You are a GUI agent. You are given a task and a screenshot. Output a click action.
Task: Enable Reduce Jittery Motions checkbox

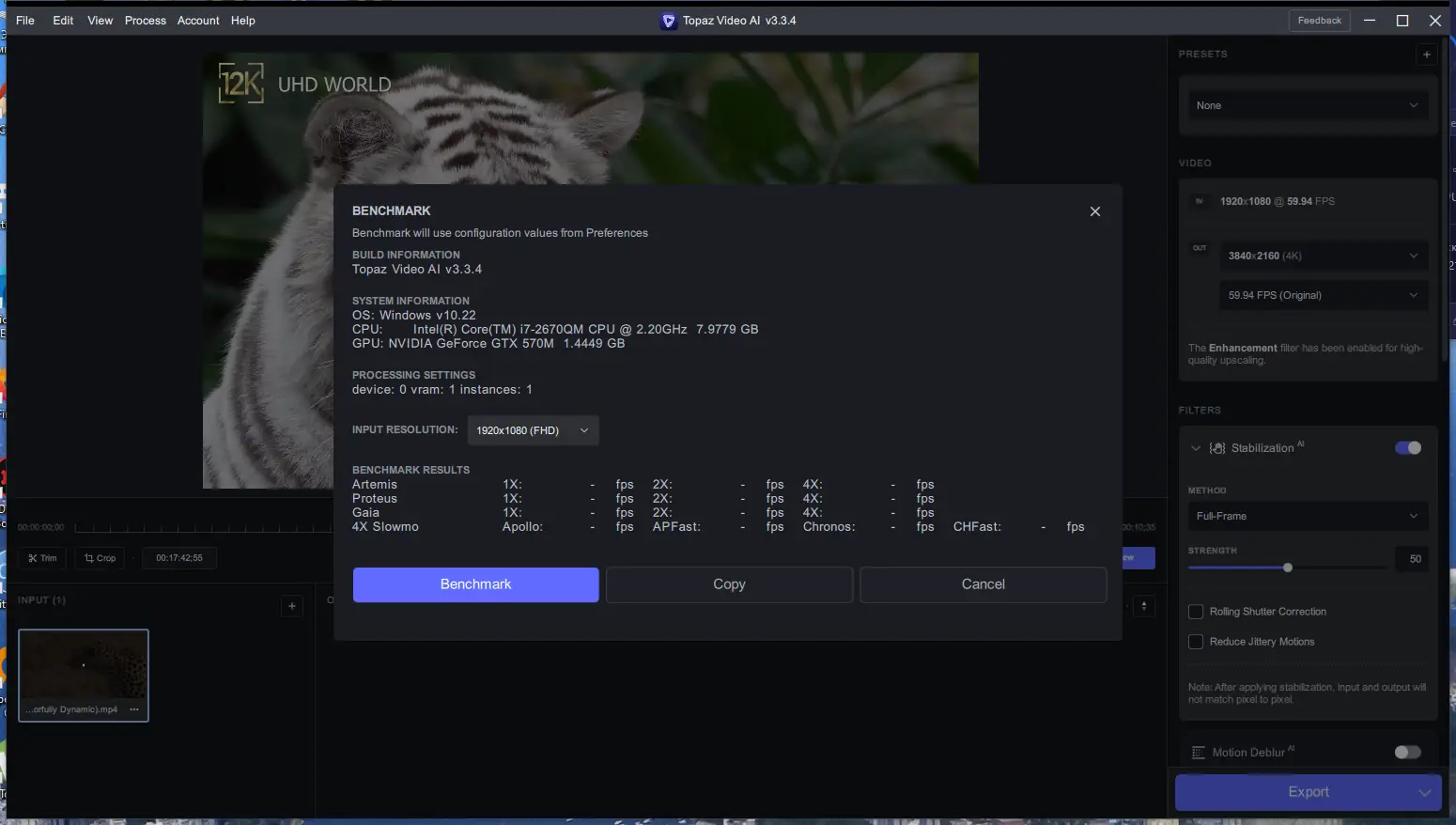[1196, 642]
